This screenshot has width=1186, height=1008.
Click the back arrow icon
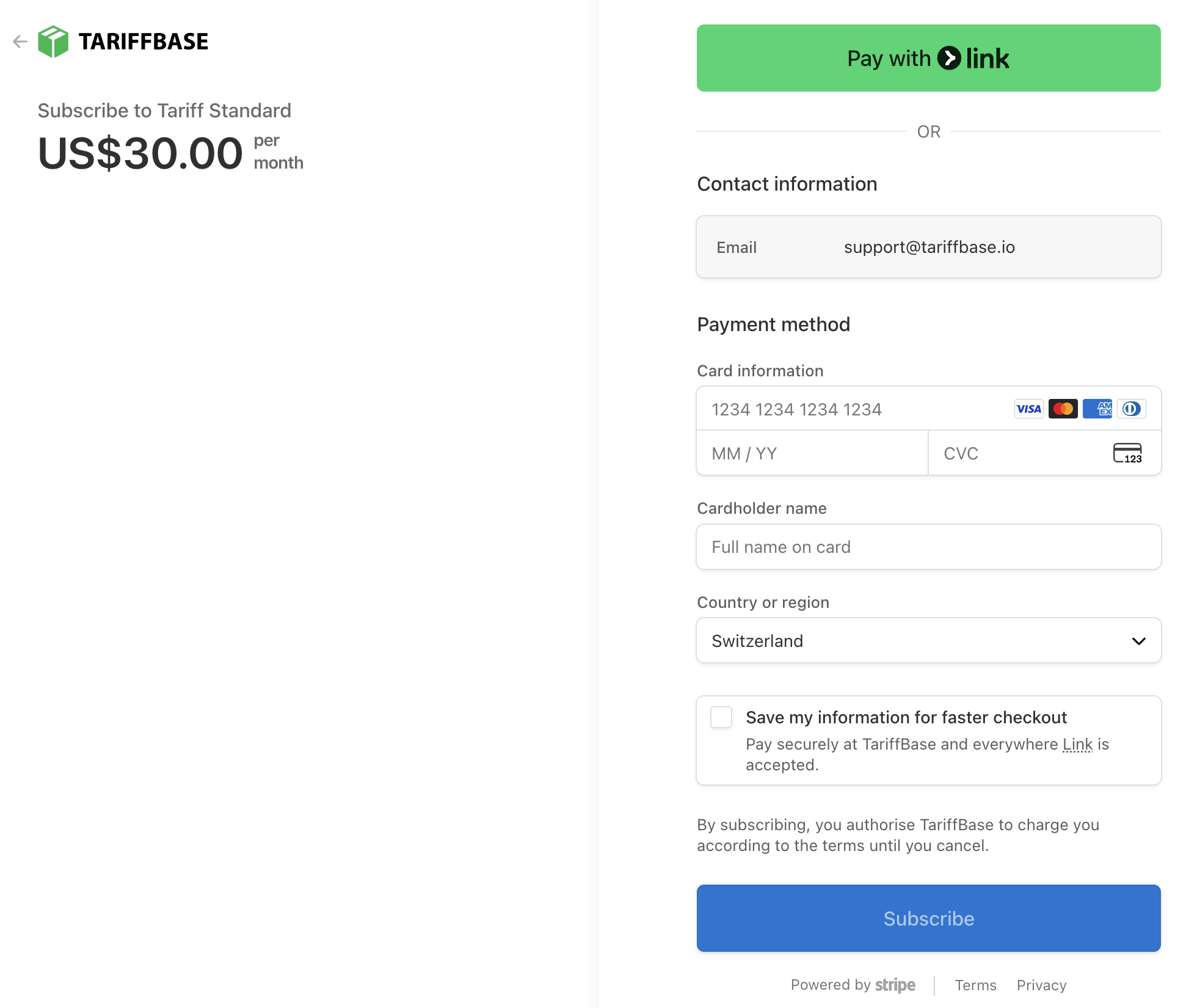click(20, 42)
